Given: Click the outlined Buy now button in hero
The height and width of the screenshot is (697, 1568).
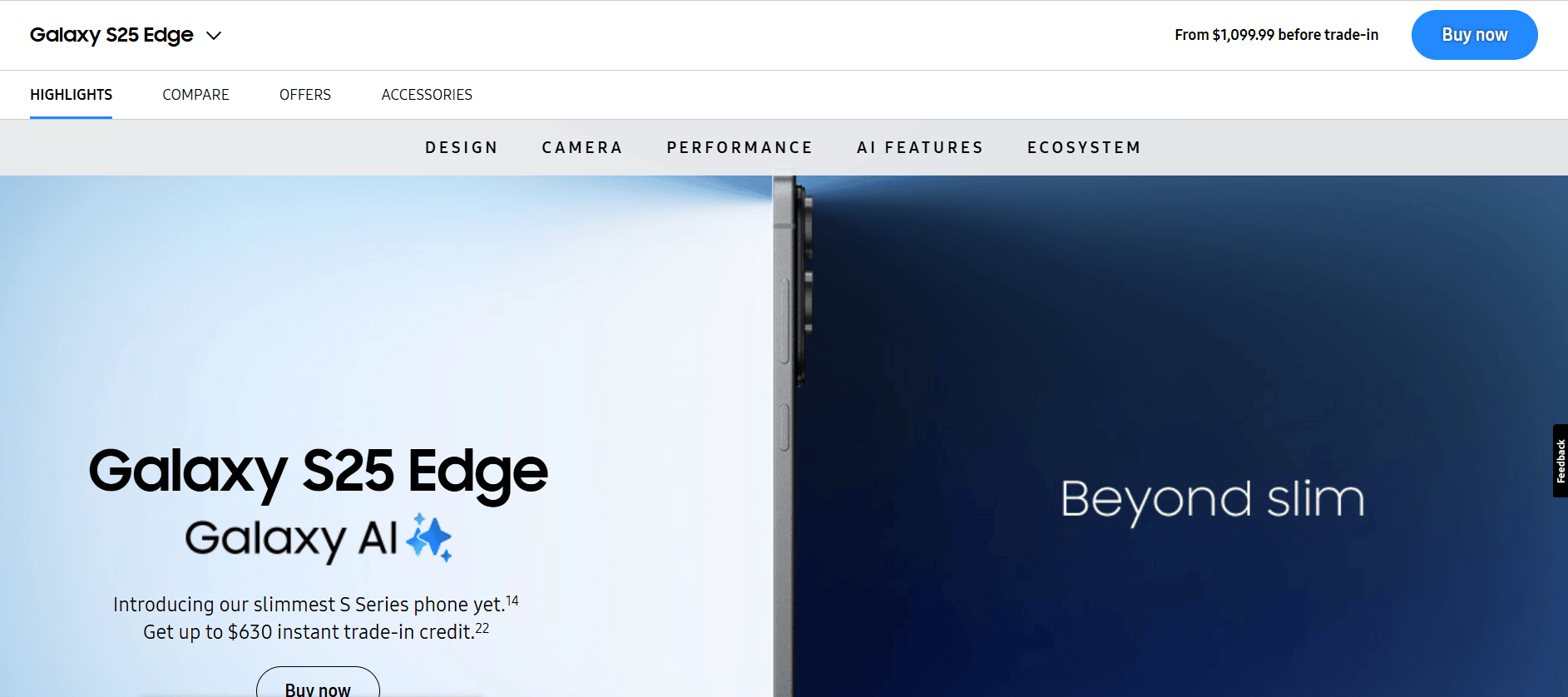Looking at the screenshot, I should (318, 684).
